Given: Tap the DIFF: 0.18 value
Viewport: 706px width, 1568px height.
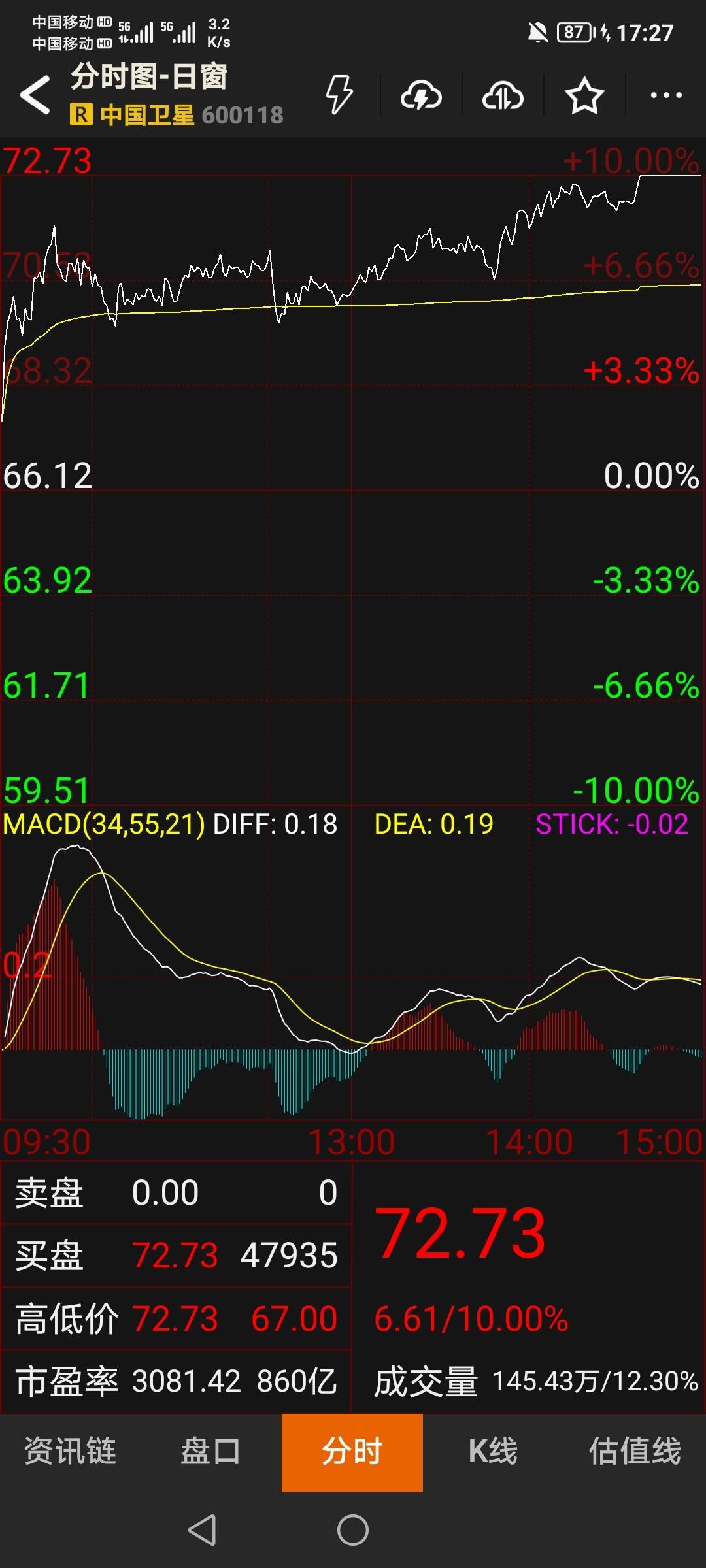Looking at the screenshot, I should coord(275,824).
